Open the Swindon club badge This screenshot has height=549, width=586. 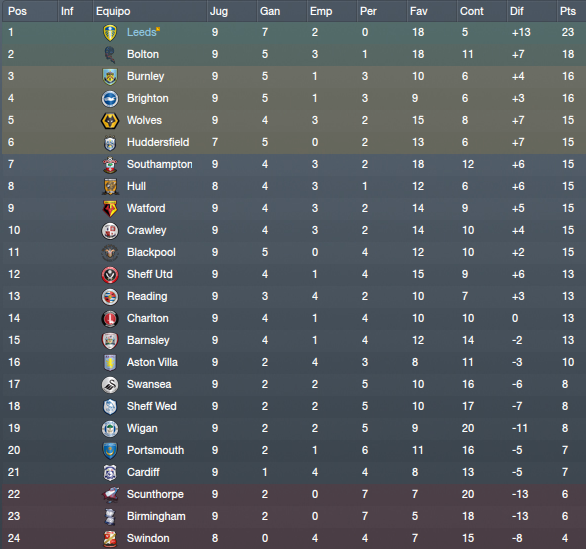coord(110,538)
